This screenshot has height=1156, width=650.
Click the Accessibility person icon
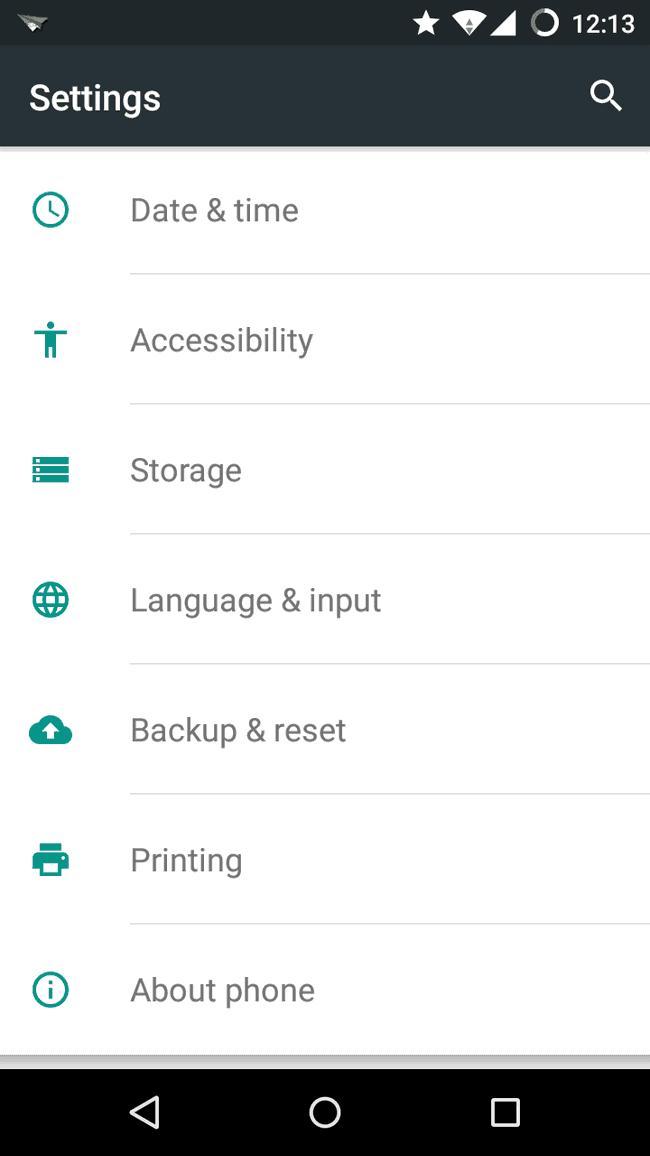pyautogui.click(x=50, y=340)
